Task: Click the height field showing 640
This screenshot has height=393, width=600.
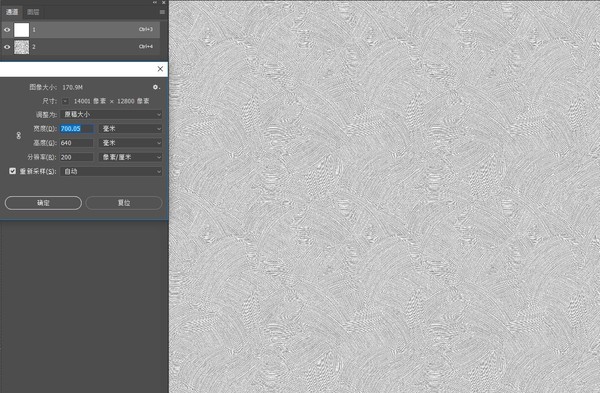Action: (76, 143)
